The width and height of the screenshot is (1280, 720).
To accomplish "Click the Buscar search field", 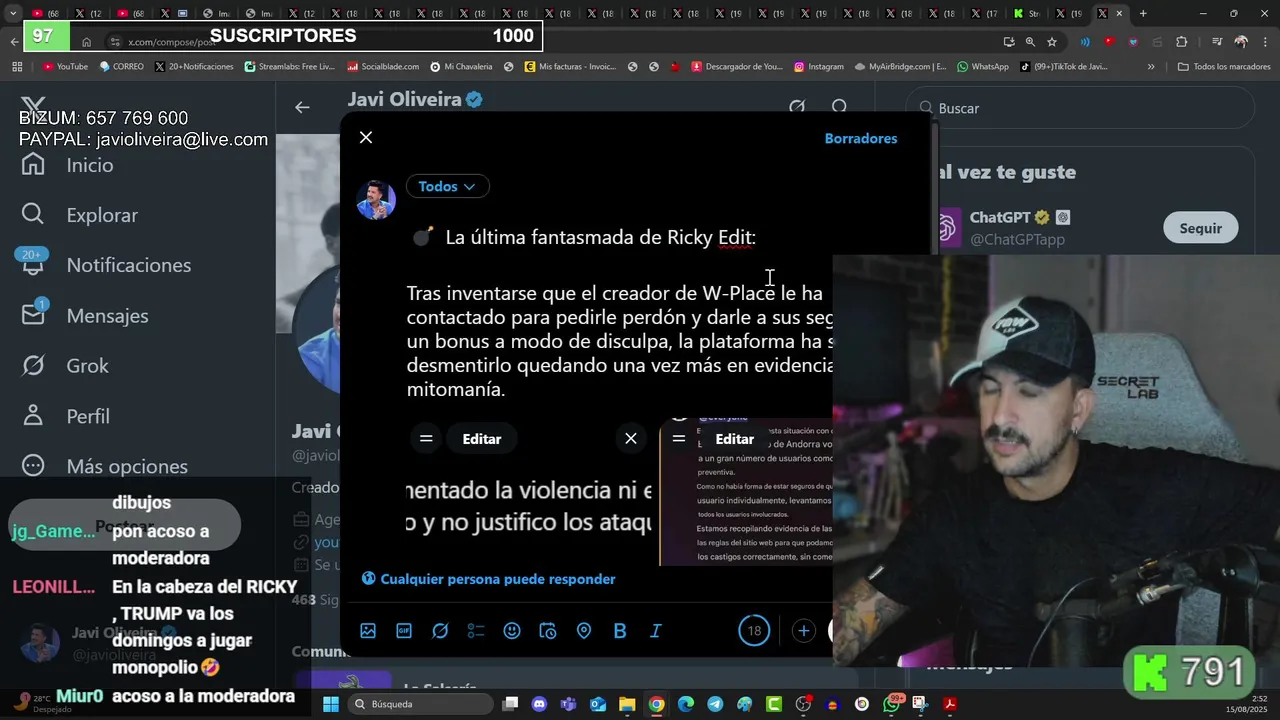I will [x=1080, y=108].
